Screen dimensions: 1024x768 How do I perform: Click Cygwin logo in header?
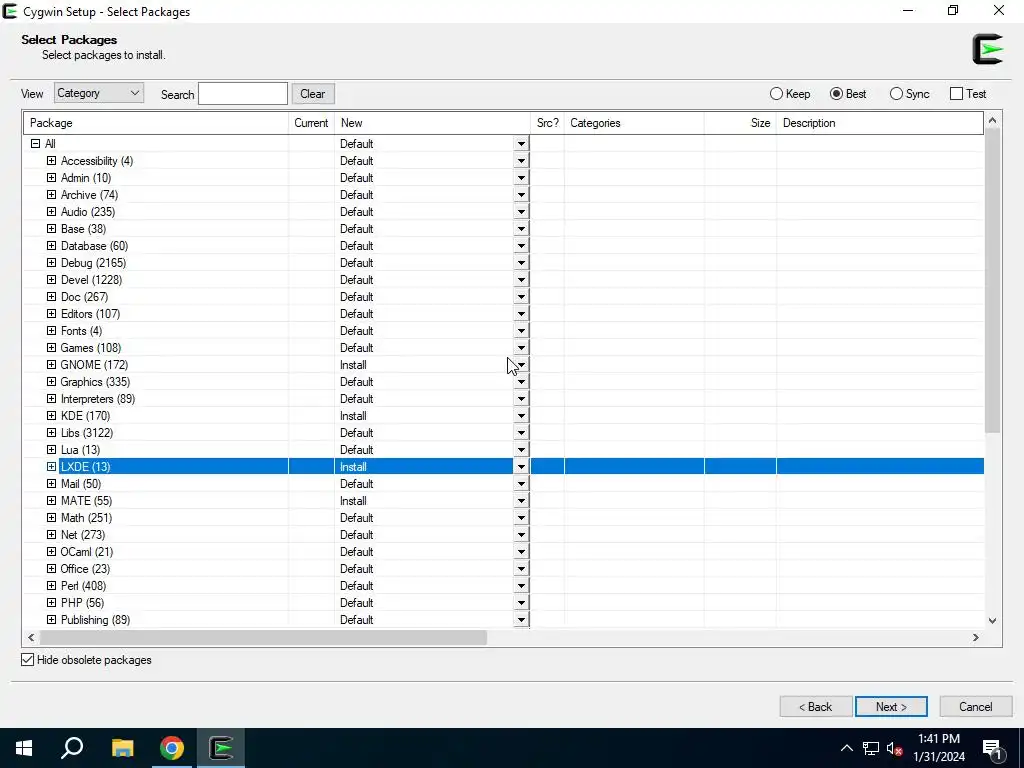coord(987,49)
